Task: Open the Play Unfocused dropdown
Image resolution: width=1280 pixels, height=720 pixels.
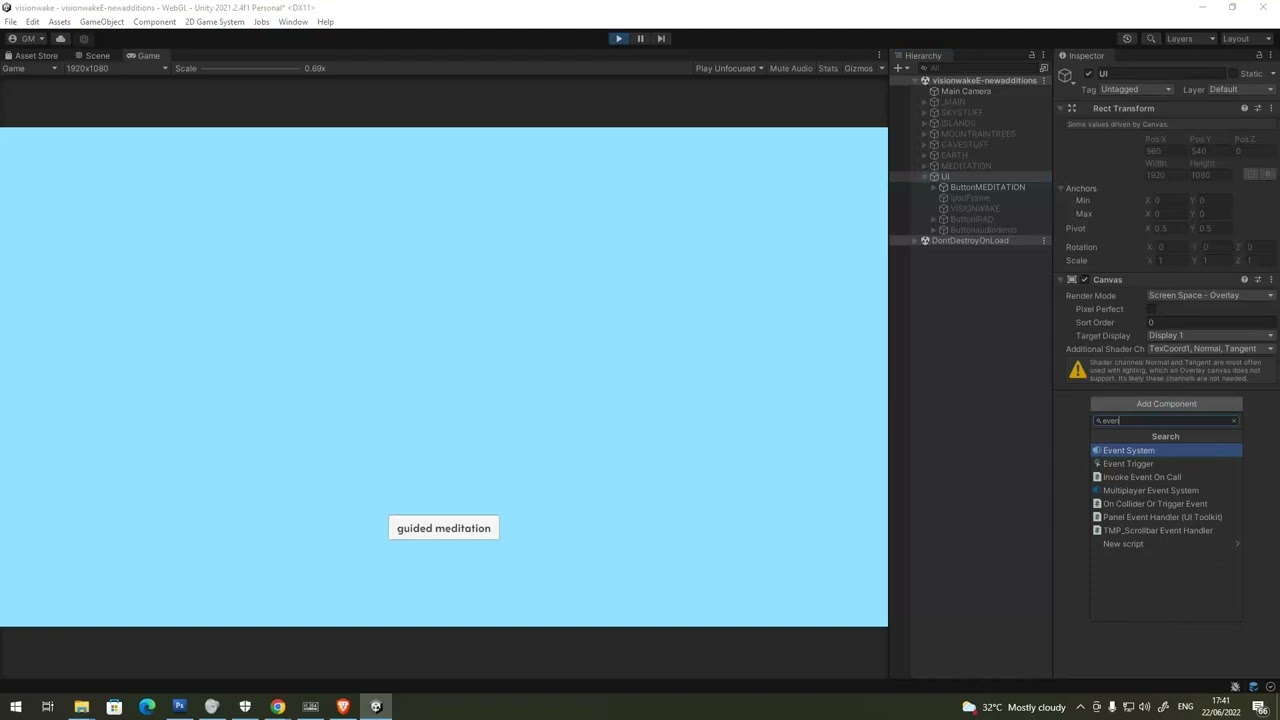Action: click(729, 69)
